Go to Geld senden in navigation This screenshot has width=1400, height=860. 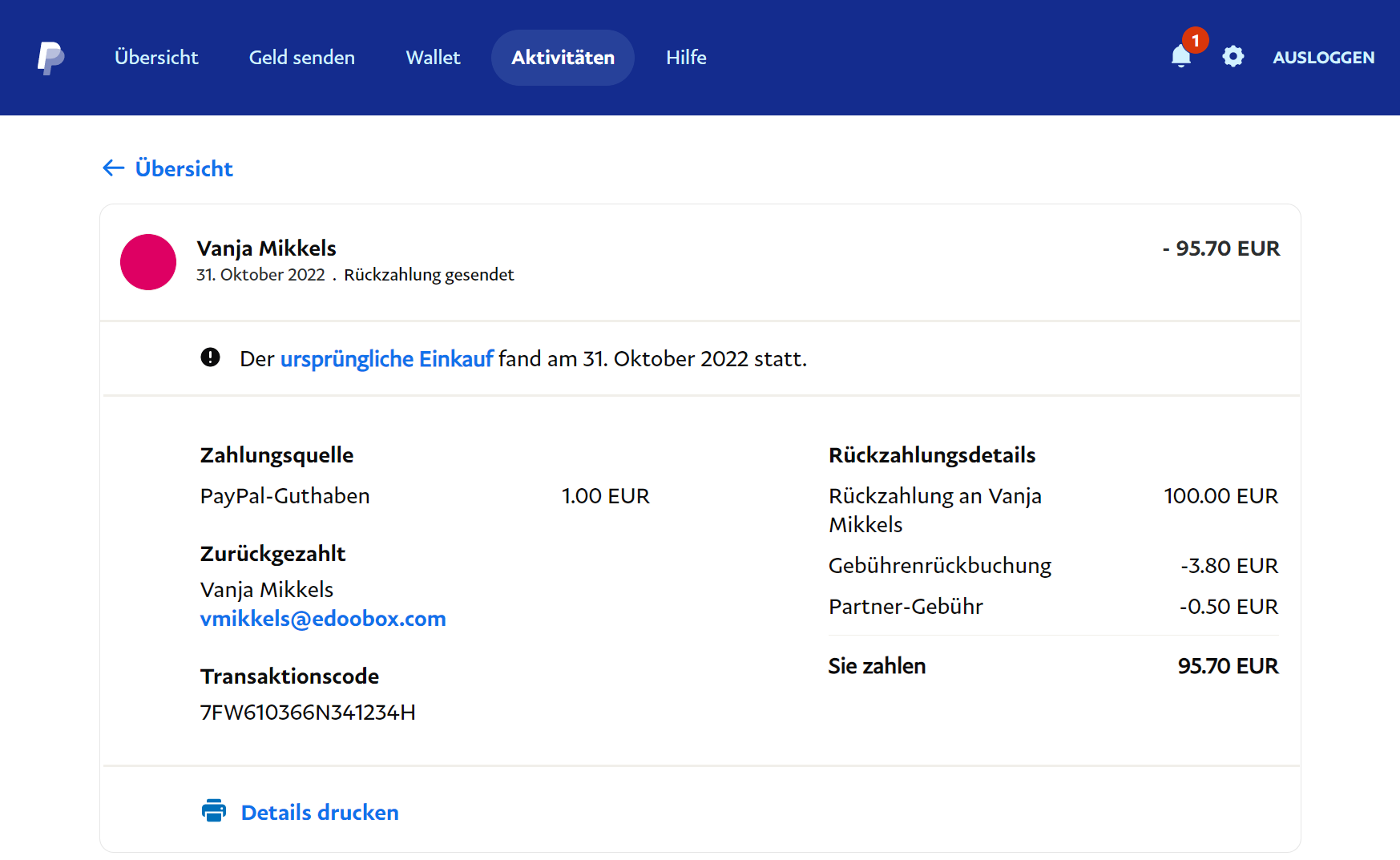tap(301, 58)
